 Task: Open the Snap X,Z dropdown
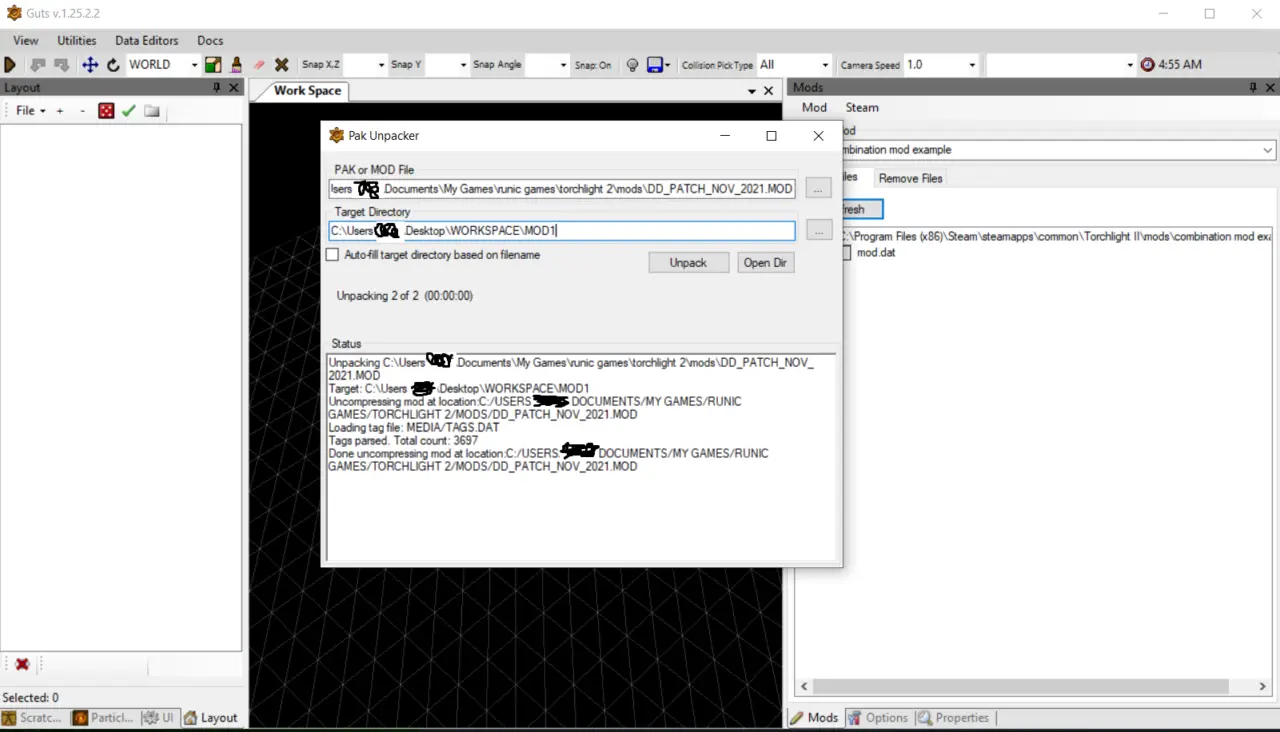[379, 65]
